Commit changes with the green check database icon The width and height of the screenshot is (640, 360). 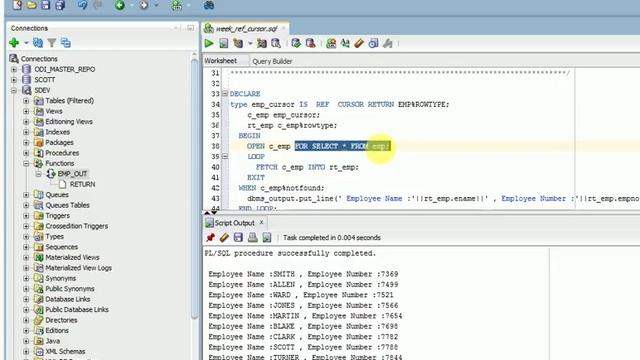(296, 43)
